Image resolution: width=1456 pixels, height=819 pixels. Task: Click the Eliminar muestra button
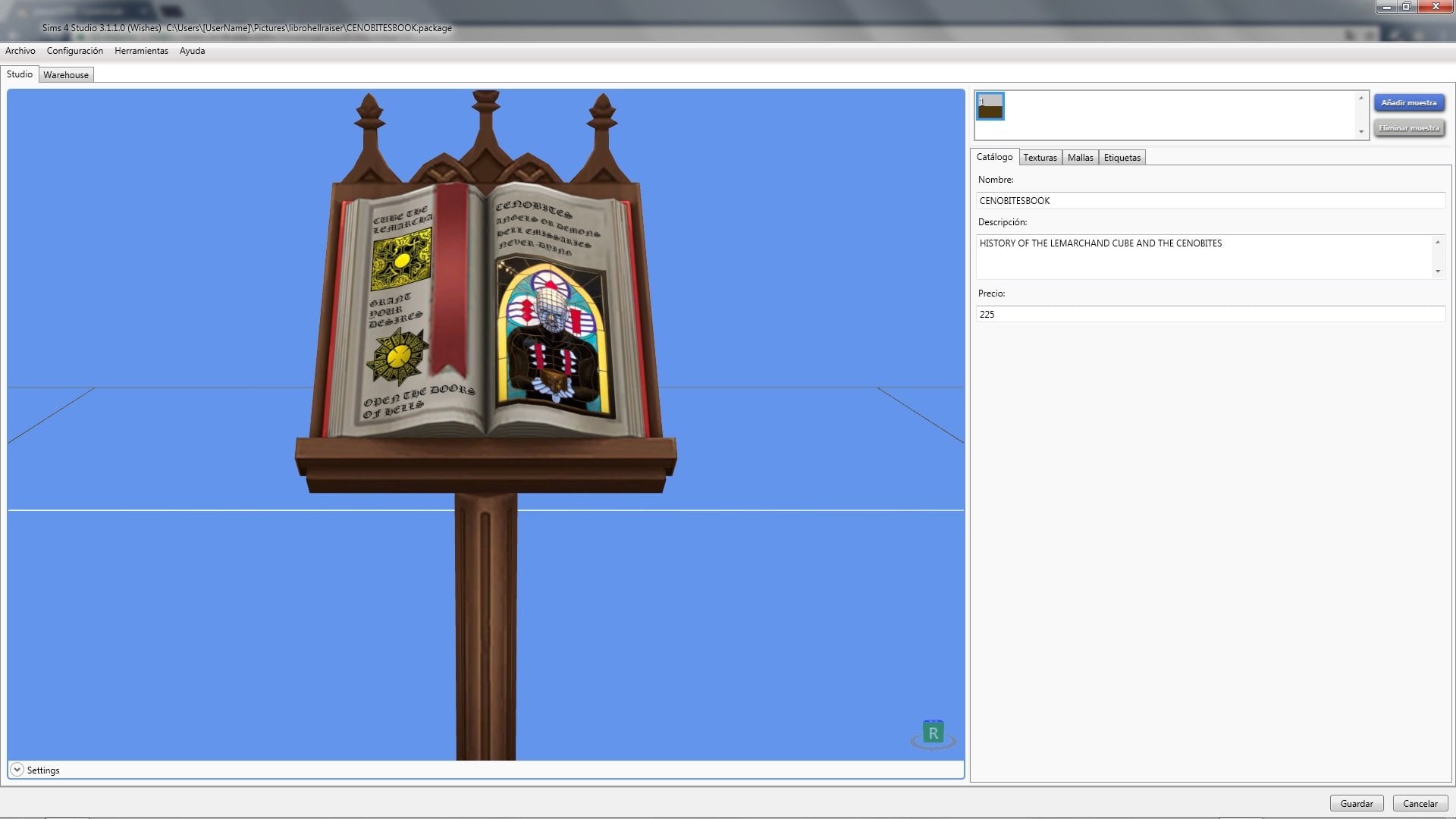[x=1409, y=128]
